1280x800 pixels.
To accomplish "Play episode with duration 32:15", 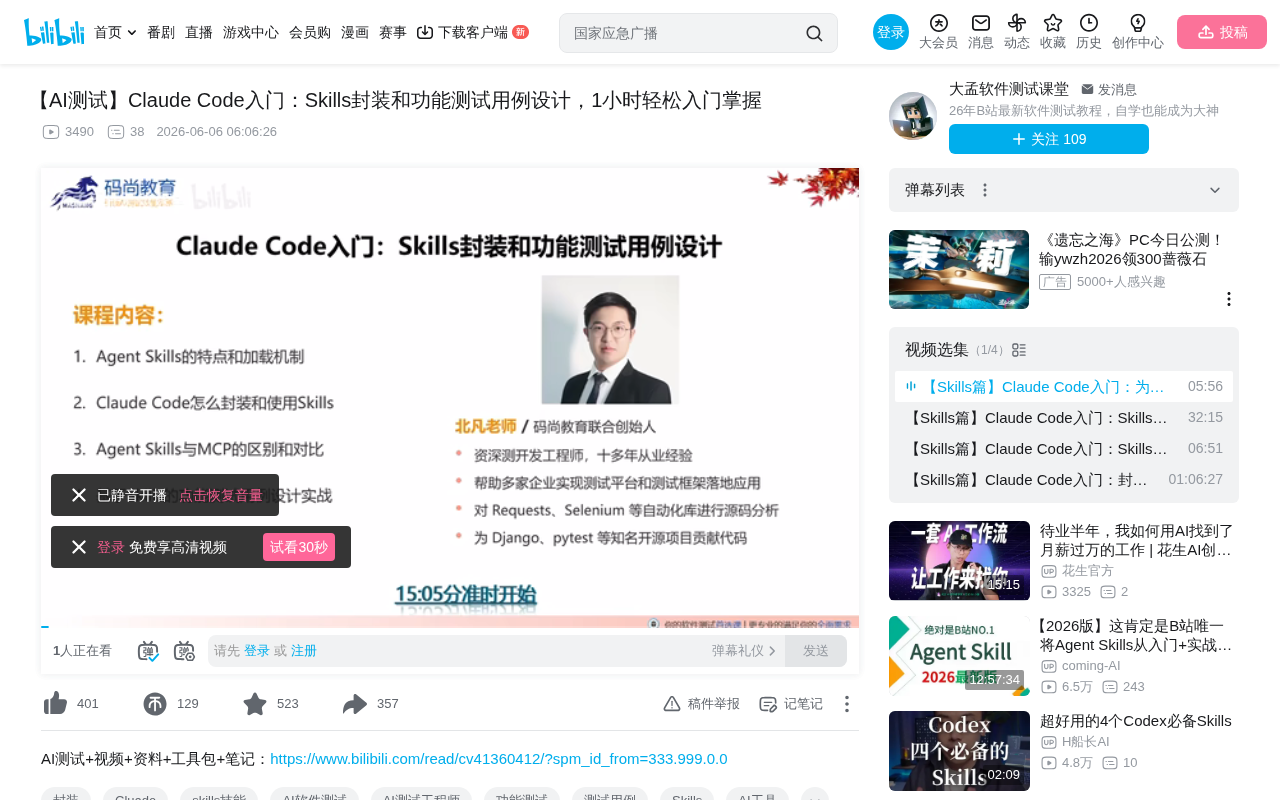I will tap(1064, 417).
